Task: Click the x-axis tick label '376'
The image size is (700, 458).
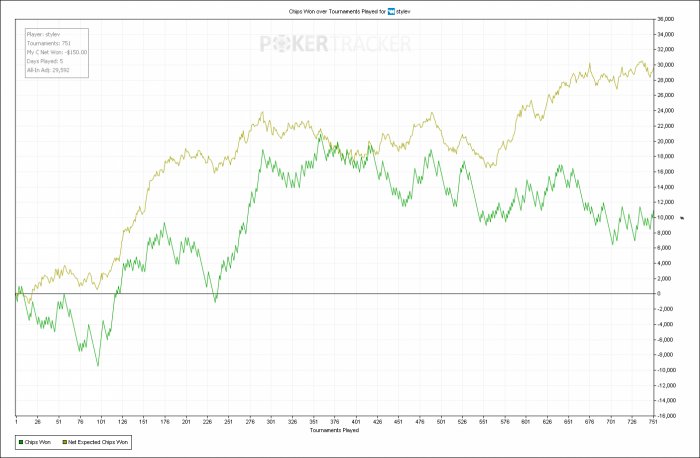Action: pyautogui.click(x=335, y=421)
